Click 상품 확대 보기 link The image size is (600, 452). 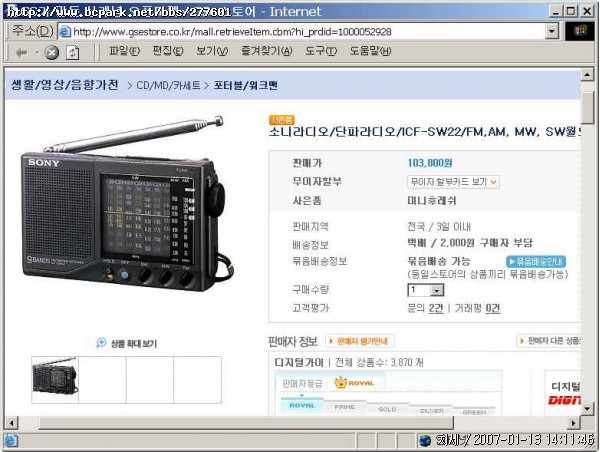(x=134, y=343)
